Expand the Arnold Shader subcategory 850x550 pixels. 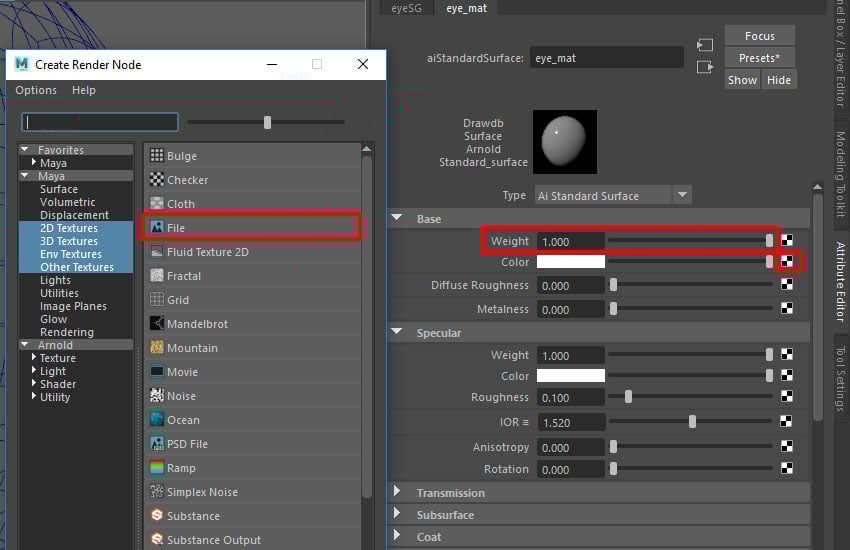coord(34,383)
